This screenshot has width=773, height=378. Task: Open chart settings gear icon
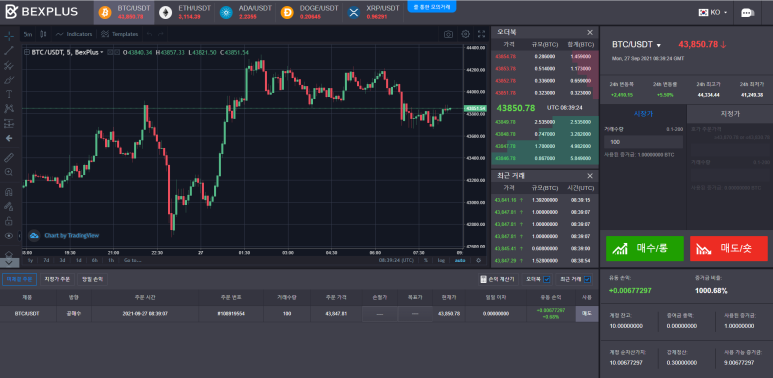pos(465,34)
